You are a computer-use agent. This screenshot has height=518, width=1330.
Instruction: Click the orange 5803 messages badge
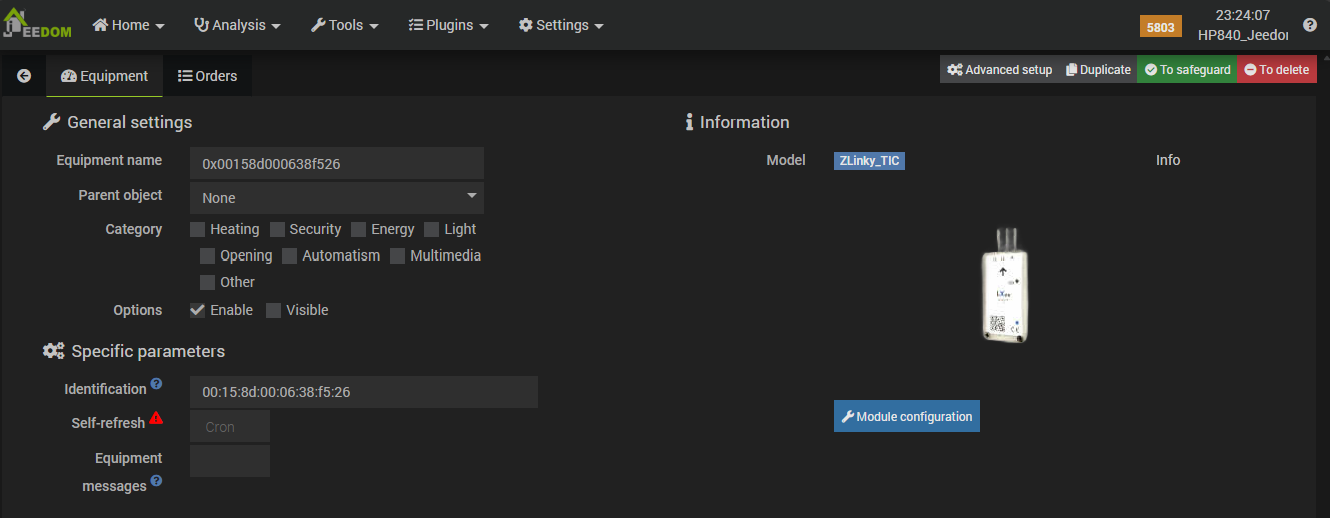(x=1160, y=27)
